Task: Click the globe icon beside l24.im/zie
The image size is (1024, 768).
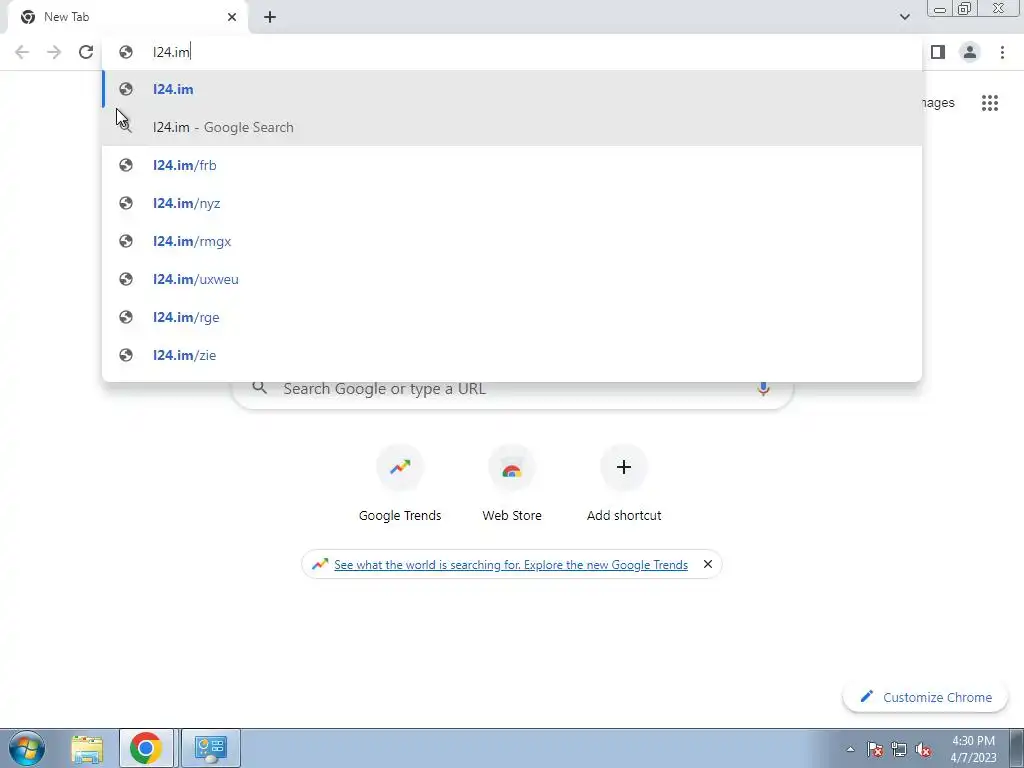Action: pos(126,355)
